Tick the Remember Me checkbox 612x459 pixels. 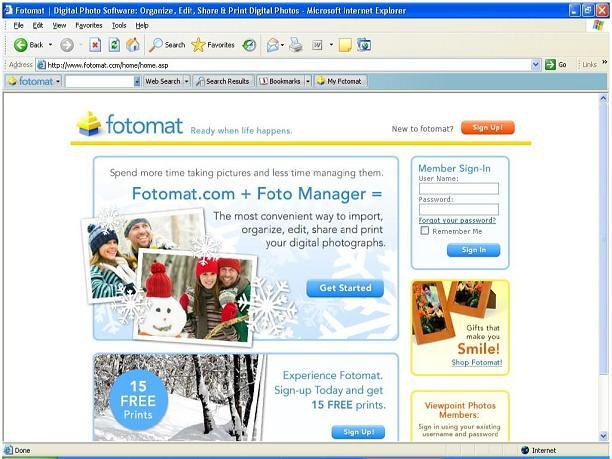tap(424, 231)
